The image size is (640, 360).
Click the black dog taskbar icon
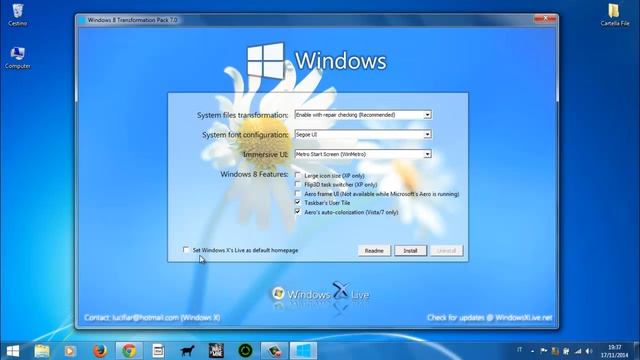click(187, 351)
